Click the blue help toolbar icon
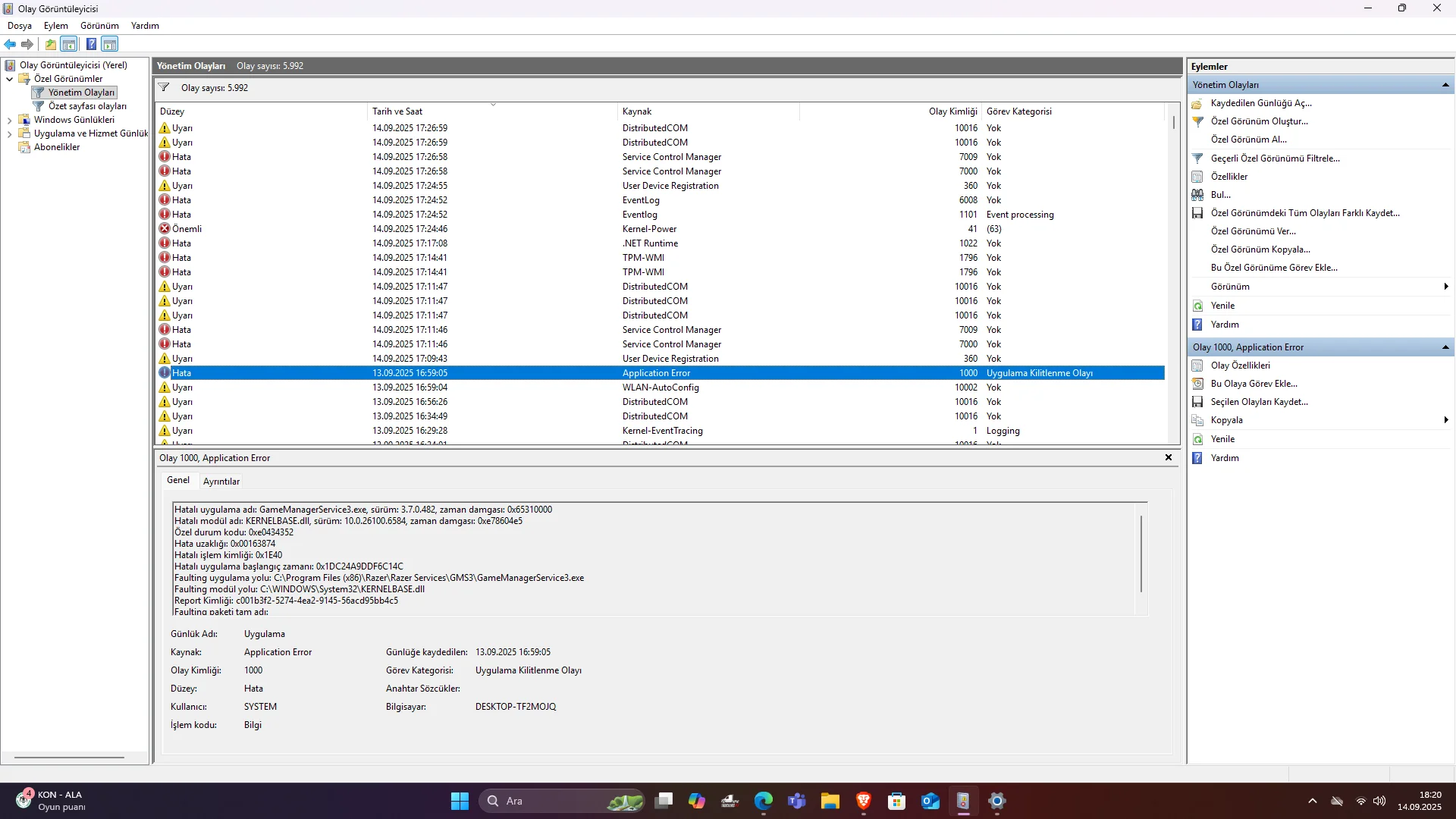 pyautogui.click(x=91, y=44)
